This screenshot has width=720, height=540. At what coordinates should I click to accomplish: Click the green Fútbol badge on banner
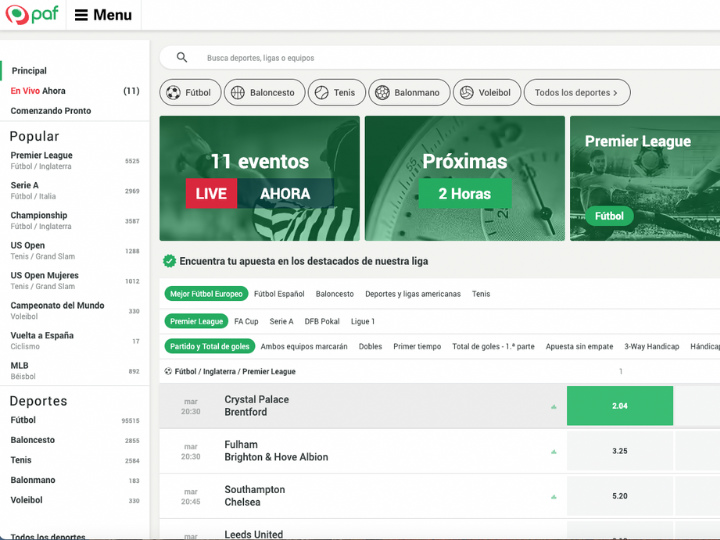[x=609, y=216]
